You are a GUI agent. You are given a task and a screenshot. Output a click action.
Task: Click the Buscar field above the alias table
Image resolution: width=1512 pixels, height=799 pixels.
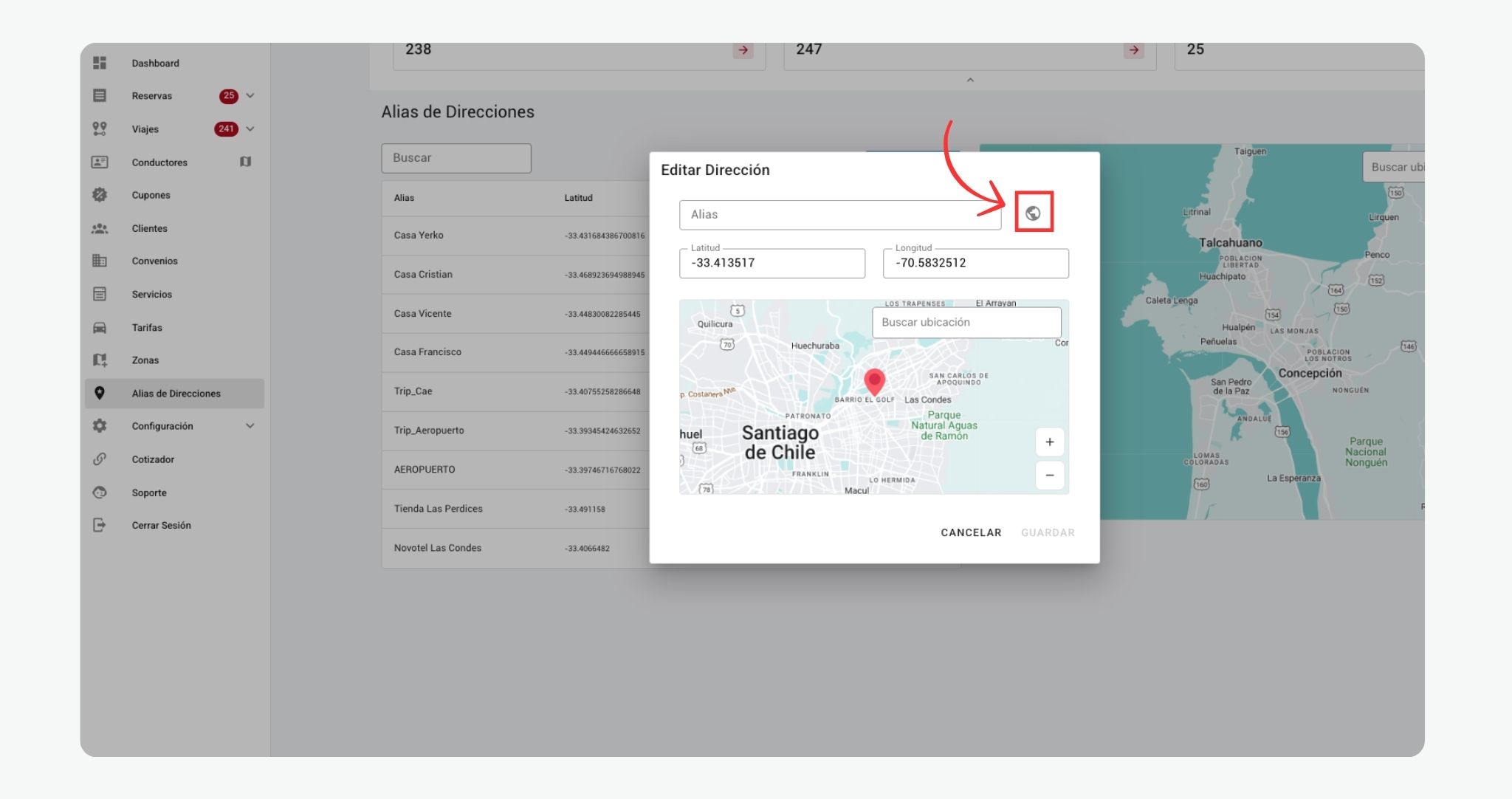coord(456,158)
